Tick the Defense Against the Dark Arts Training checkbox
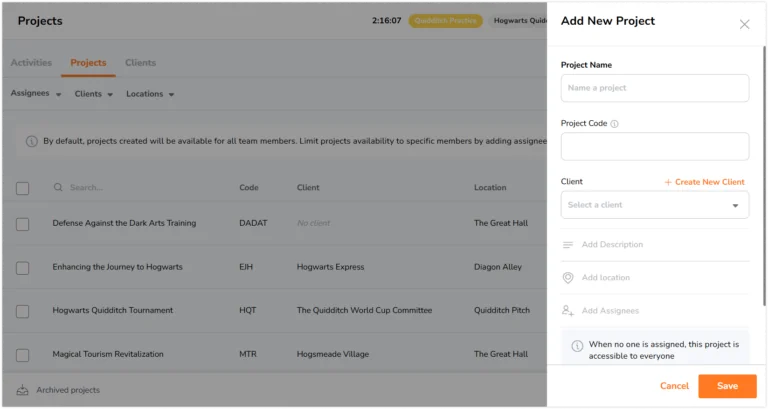 pyautogui.click(x=23, y=224)
